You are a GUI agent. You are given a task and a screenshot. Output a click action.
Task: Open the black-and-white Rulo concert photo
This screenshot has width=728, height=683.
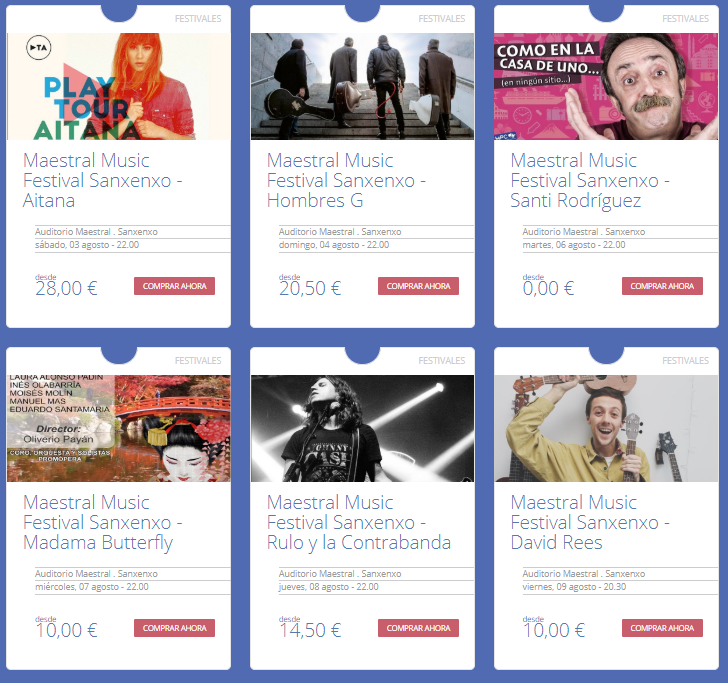[x=362, y=428]
